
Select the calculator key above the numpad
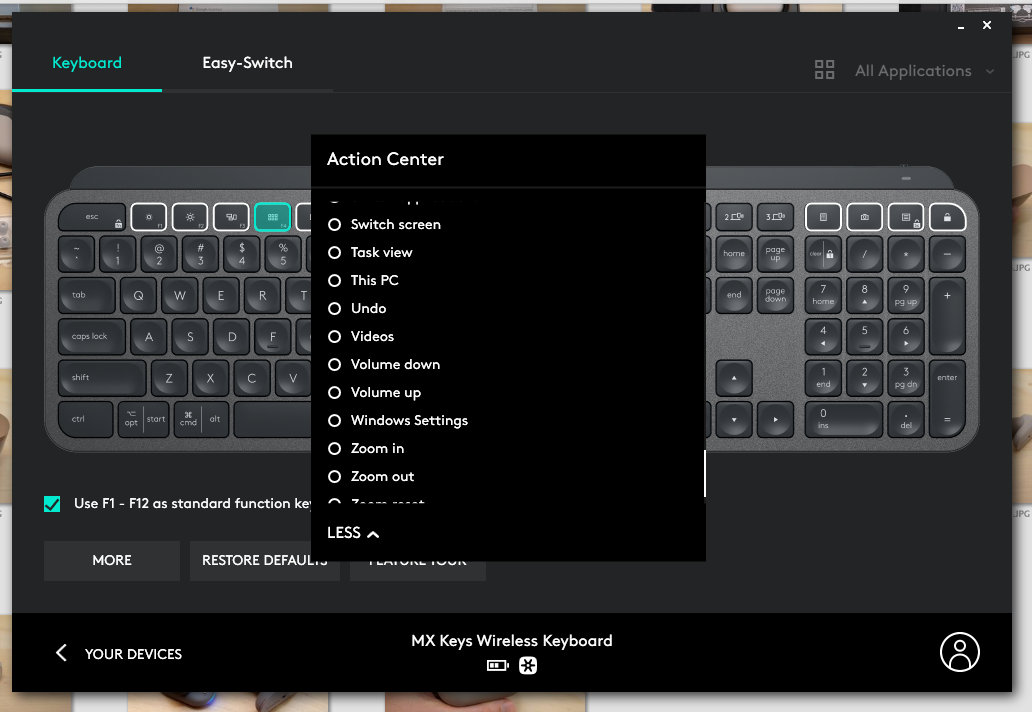pyautogui.click(x=823, y=216)
